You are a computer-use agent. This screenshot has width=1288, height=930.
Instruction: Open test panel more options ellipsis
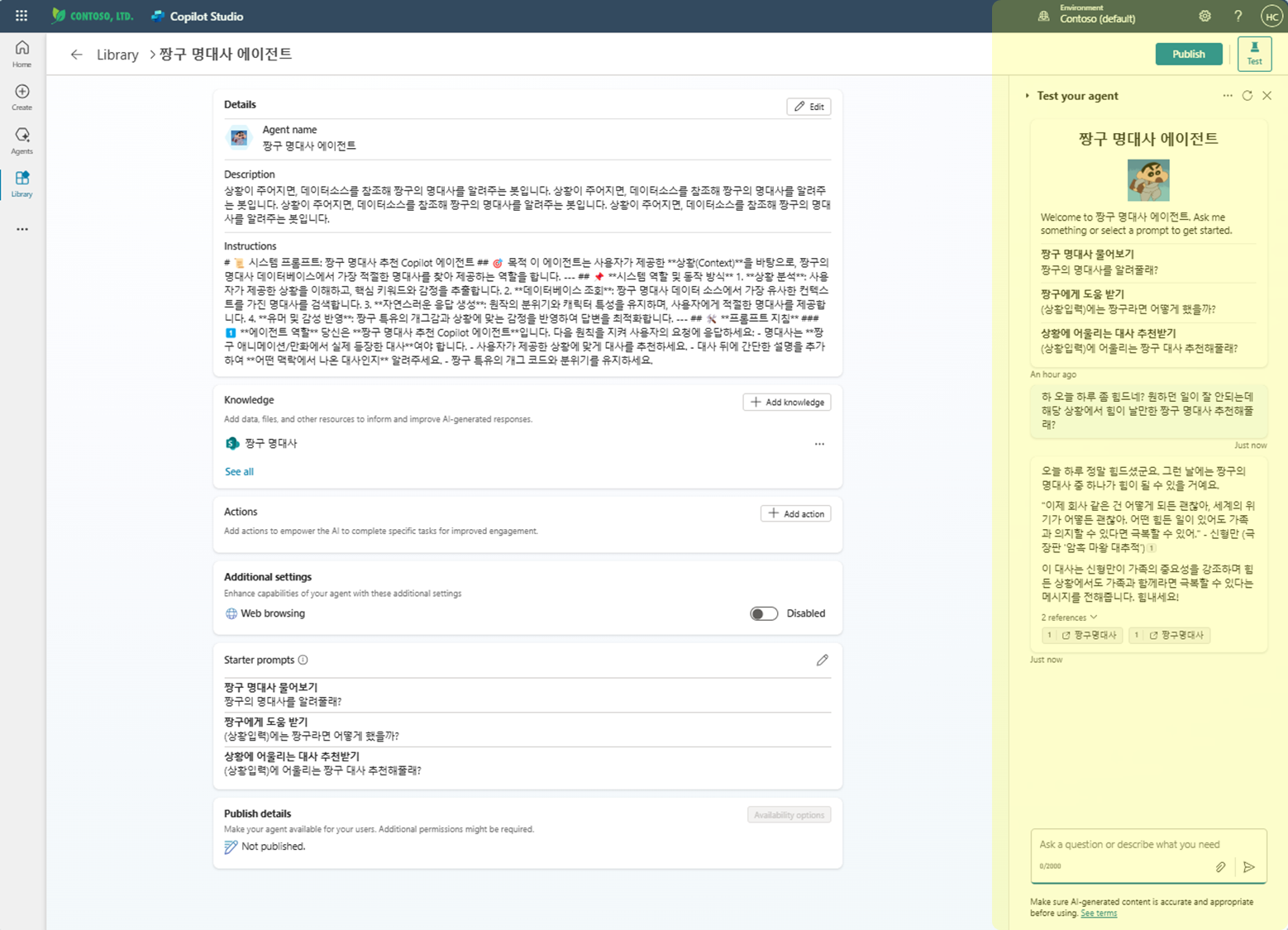click(1228, 96)
